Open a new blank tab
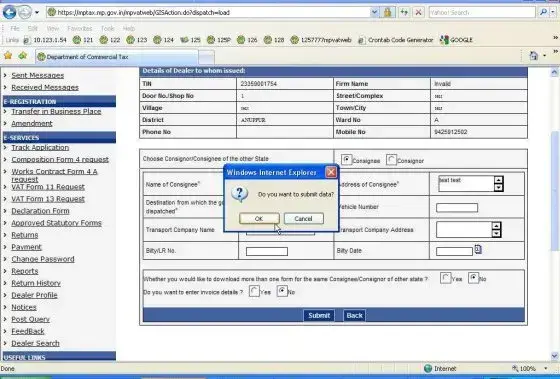 pos(206,57)
